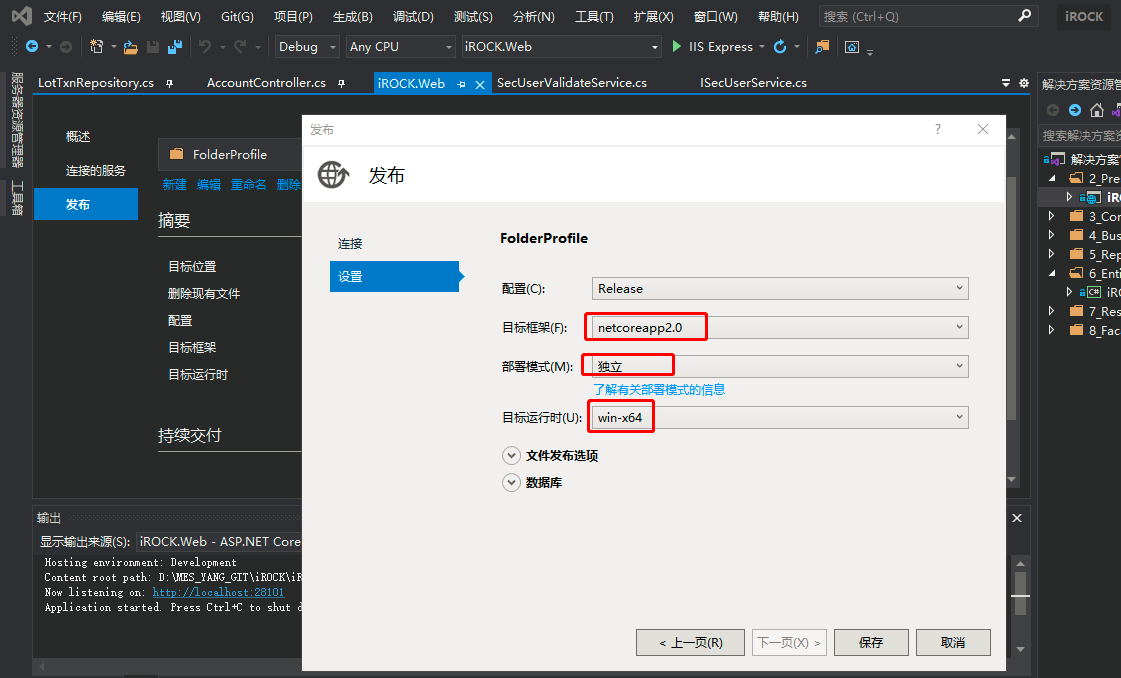
Task: Select the 连接 step in publish dialog
Action: [350, 244]
